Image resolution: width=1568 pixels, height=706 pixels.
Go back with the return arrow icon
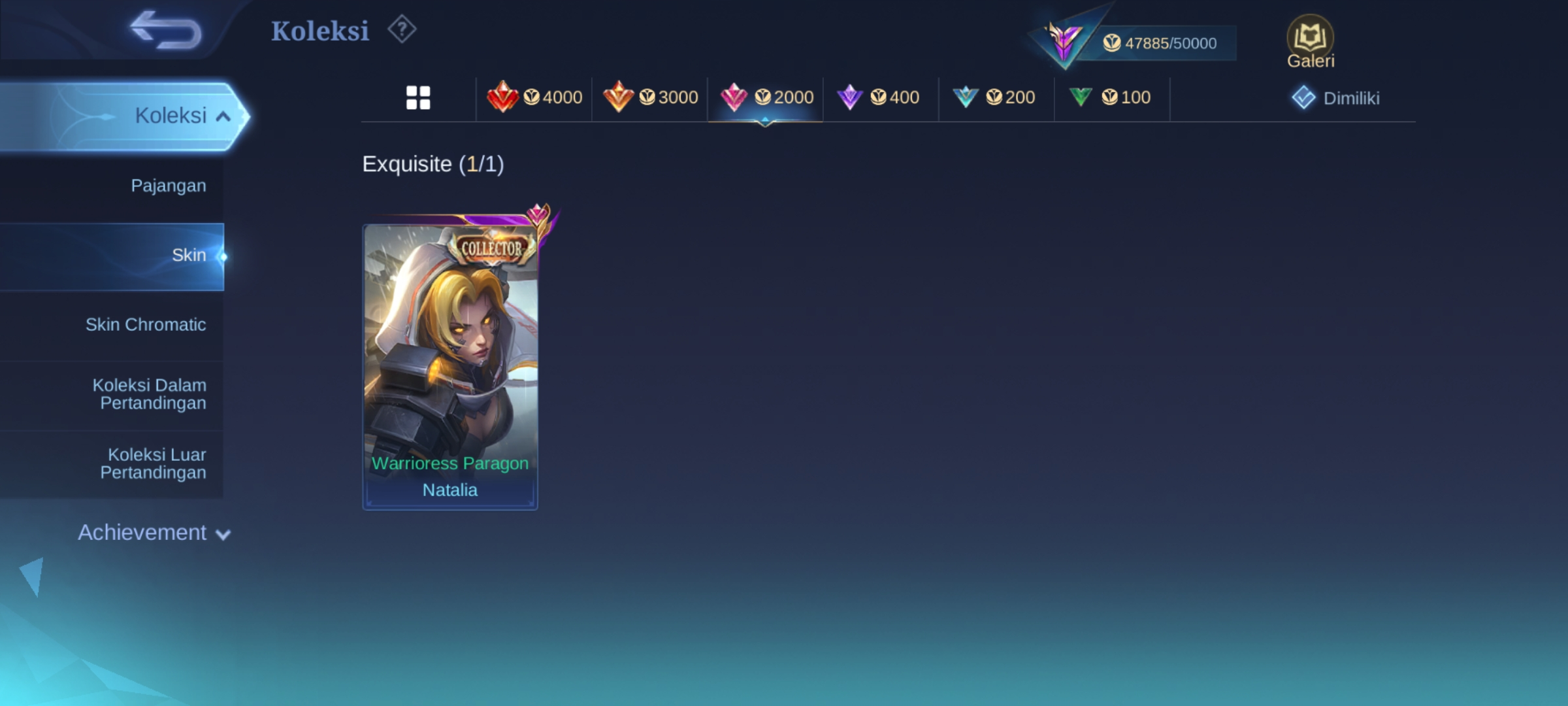click(166, 30)
